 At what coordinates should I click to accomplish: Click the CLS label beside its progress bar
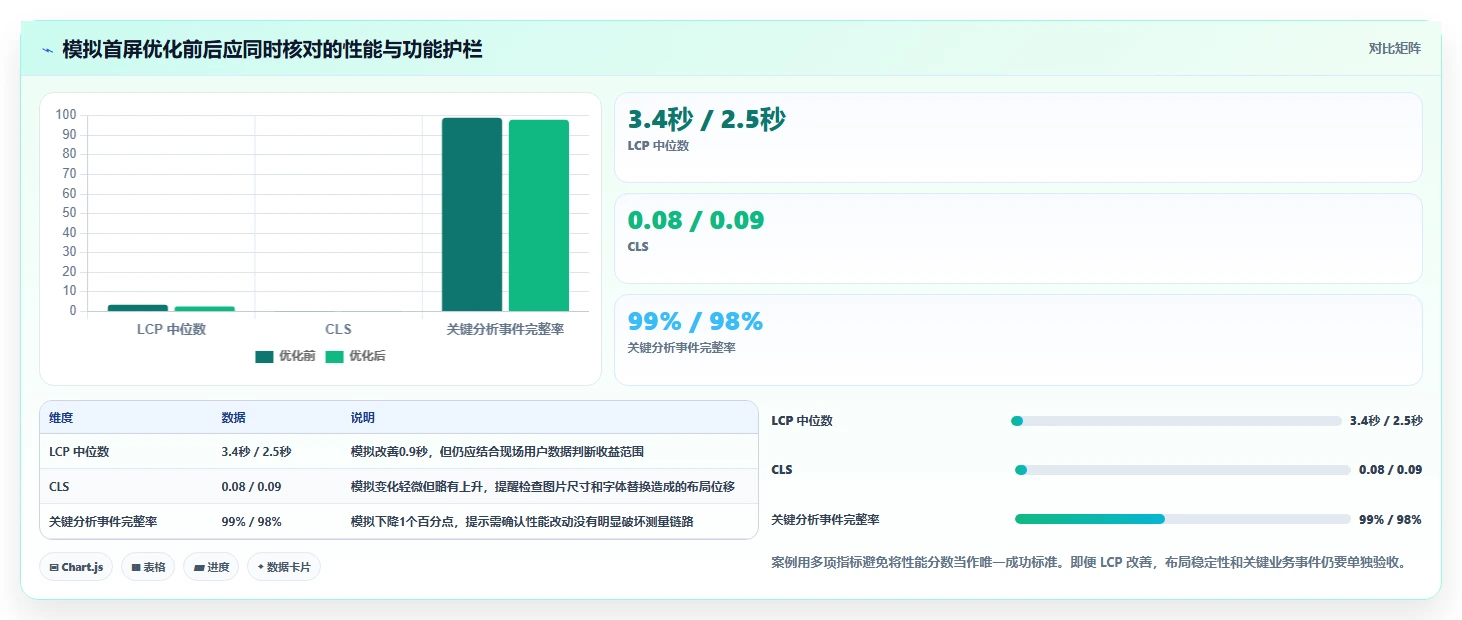782,470
